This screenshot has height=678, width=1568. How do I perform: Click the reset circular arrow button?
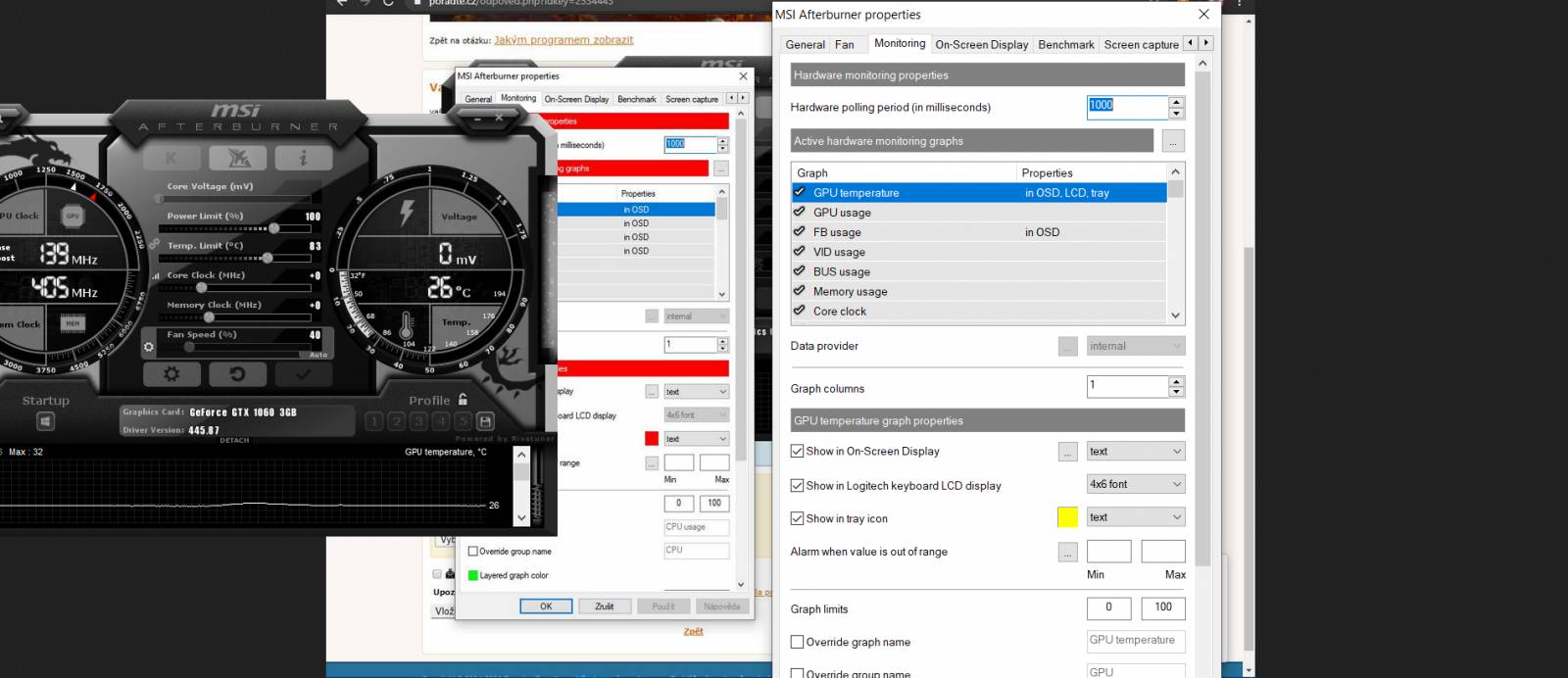click(237, 374)
